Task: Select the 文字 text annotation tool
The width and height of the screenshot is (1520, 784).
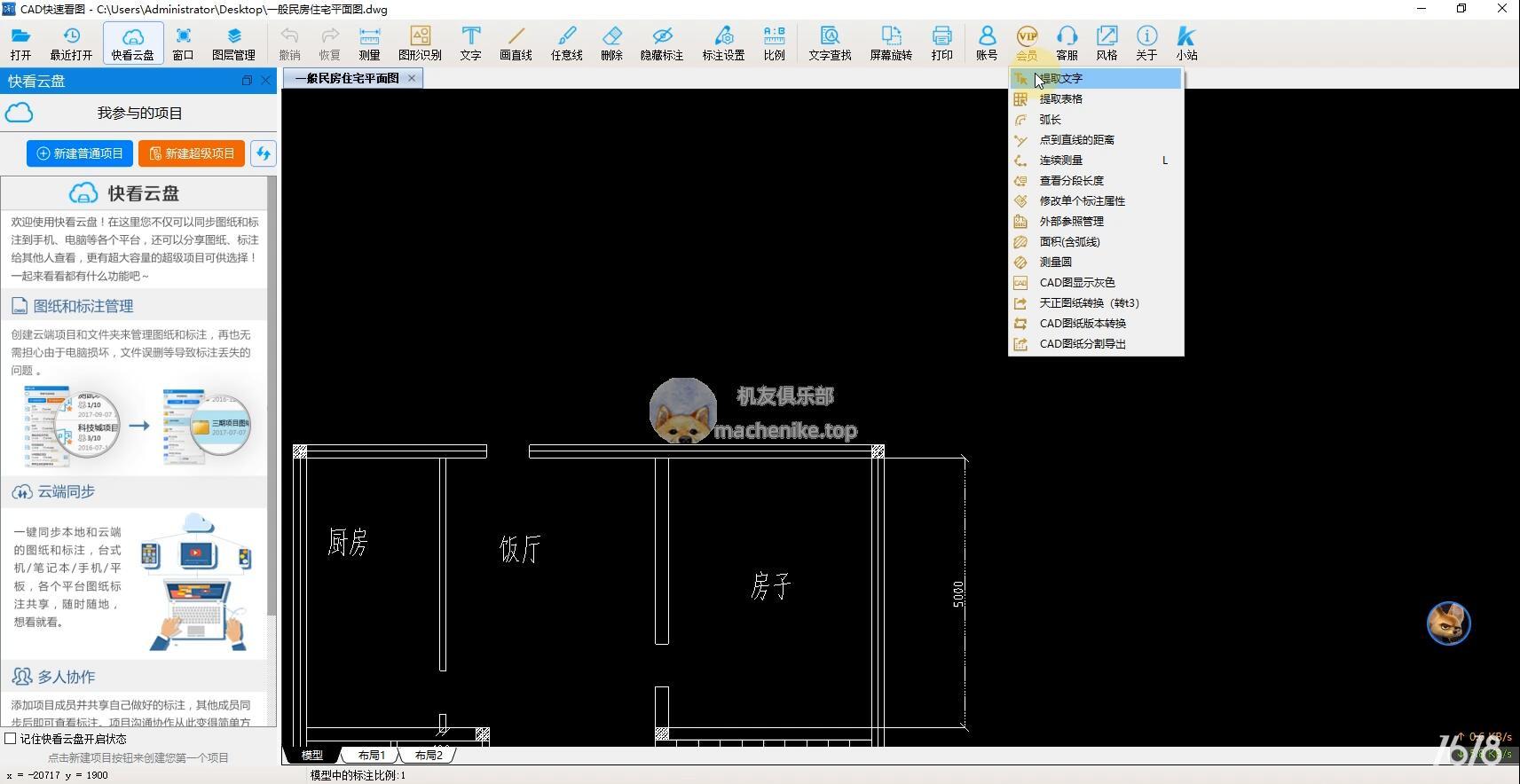Action: click(x=470, y=43)
